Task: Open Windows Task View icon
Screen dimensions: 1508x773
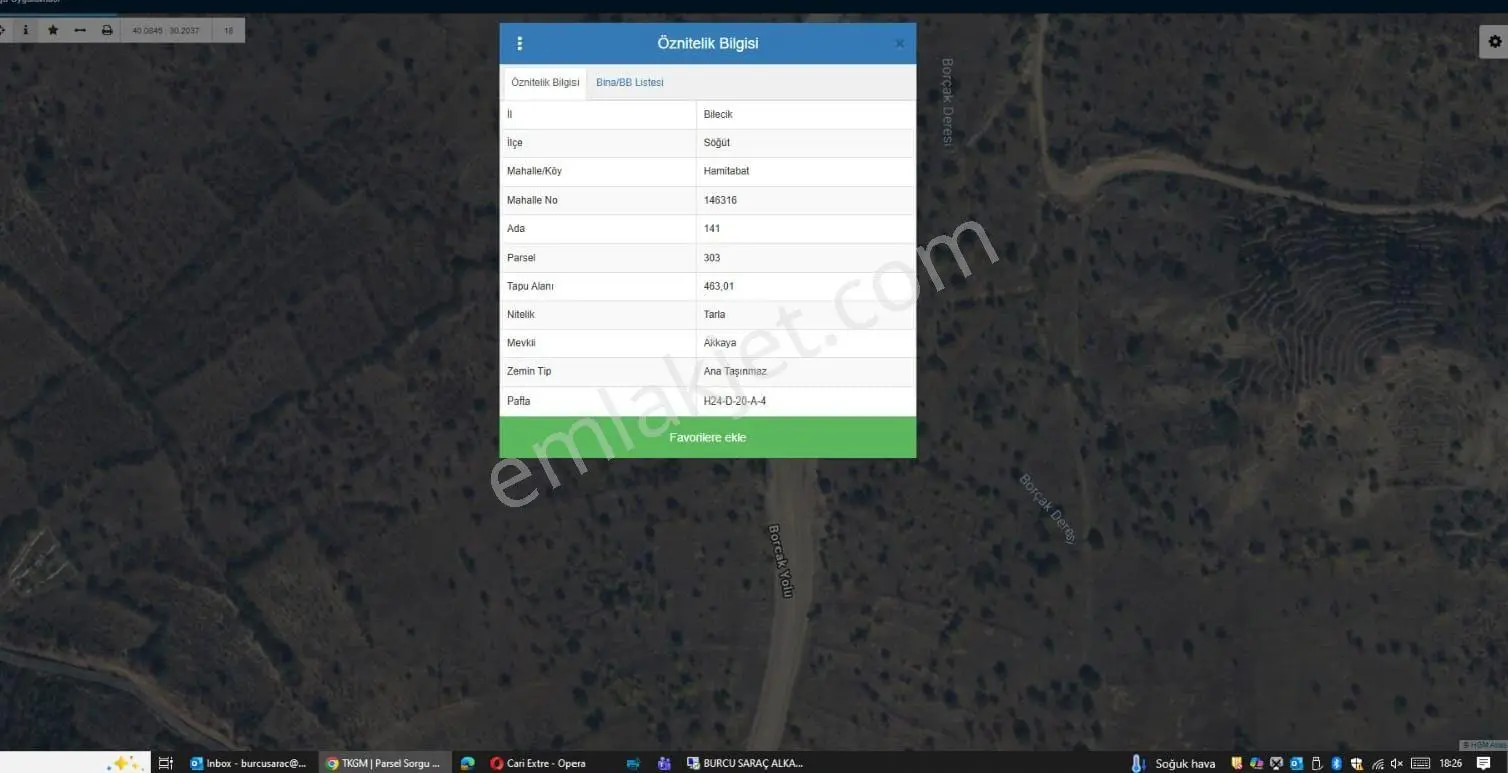Action: pos(166,763)
